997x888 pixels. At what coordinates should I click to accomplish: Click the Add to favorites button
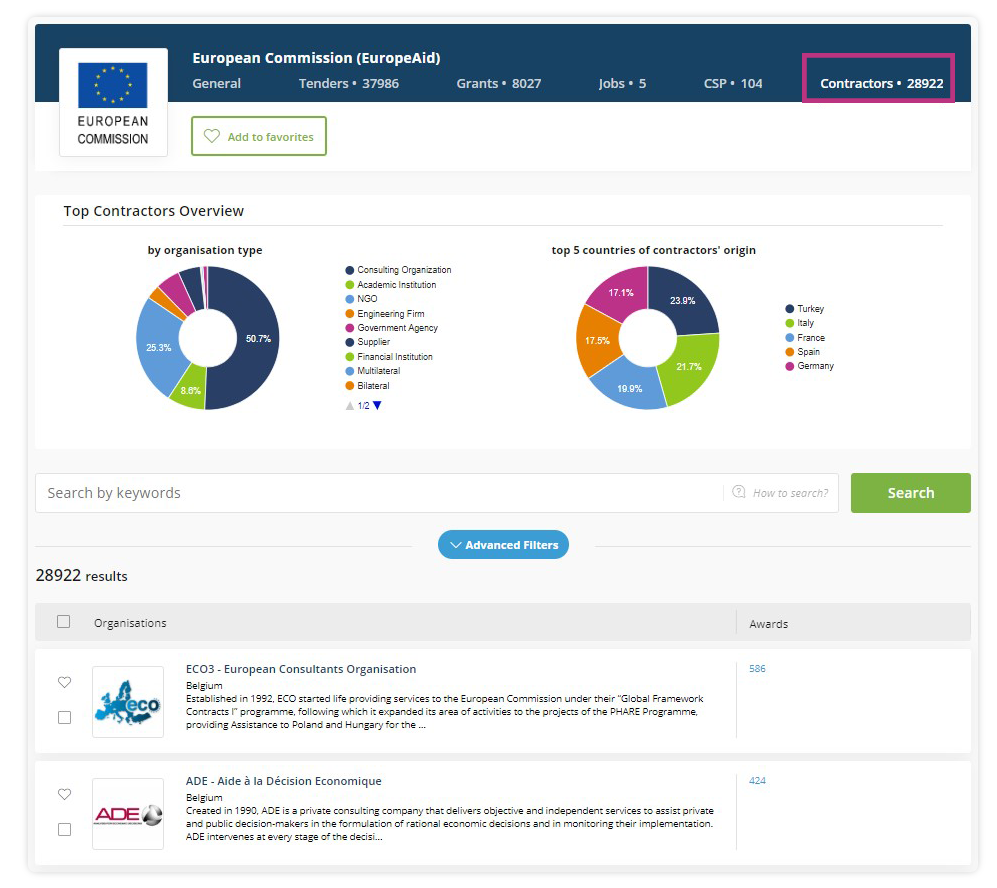pyautogui.click(x=259, y=136)
